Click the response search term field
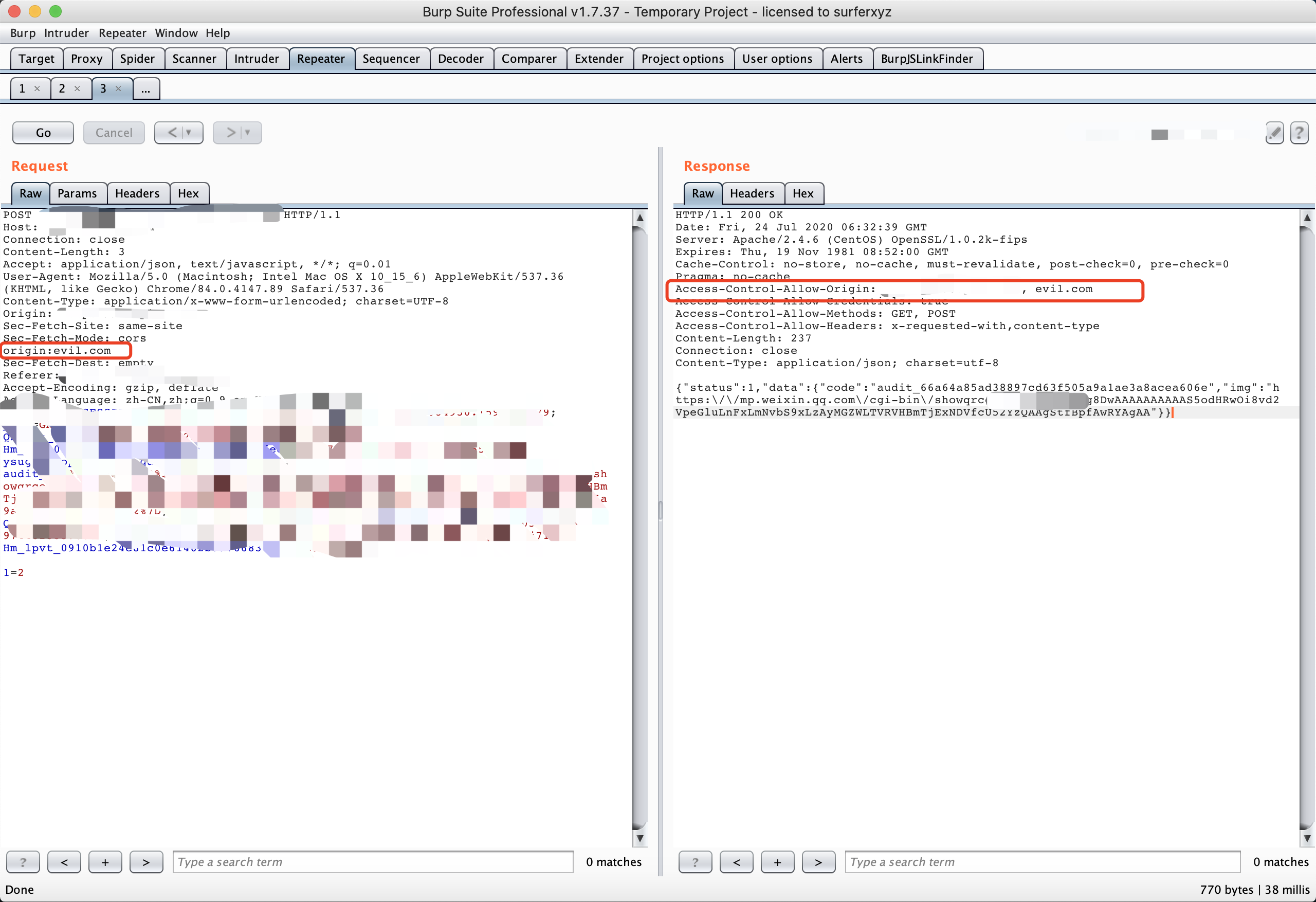The image size is (1316, 902). (1042, 862)
